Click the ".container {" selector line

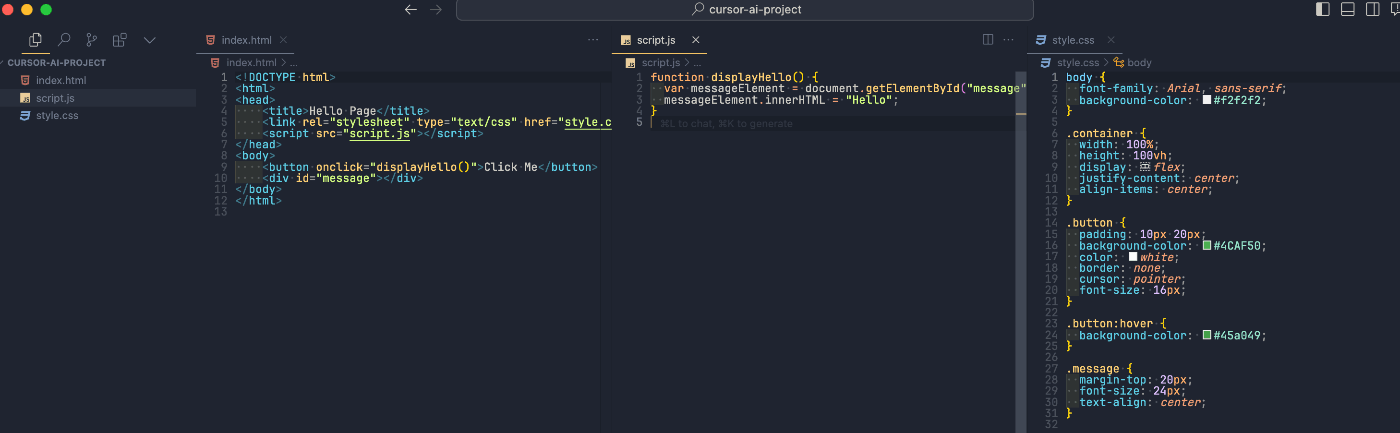point(1106,133)
